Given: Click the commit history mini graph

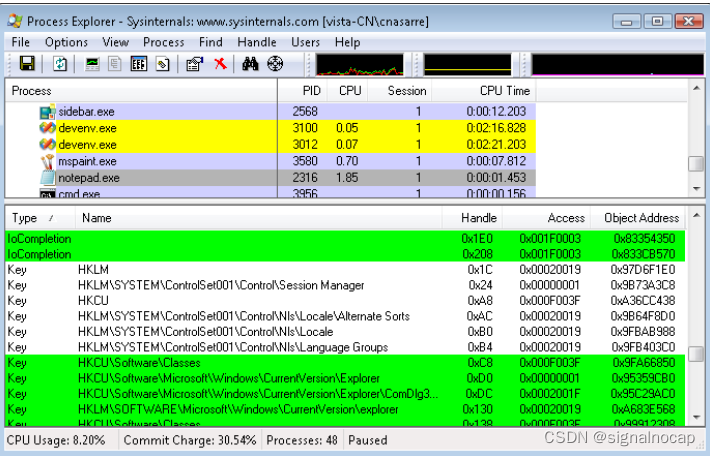Looking at the screenshot, I should [467, 65].
